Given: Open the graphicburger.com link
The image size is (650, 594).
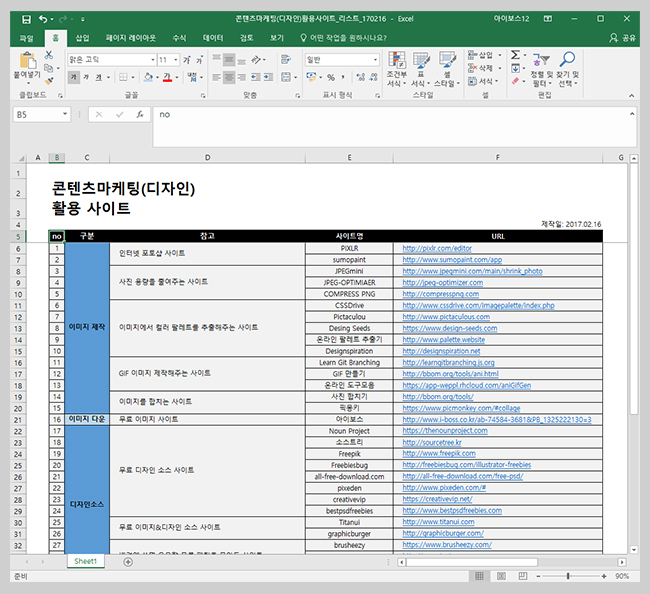Looking at the screenshot, I should [443, 533].
